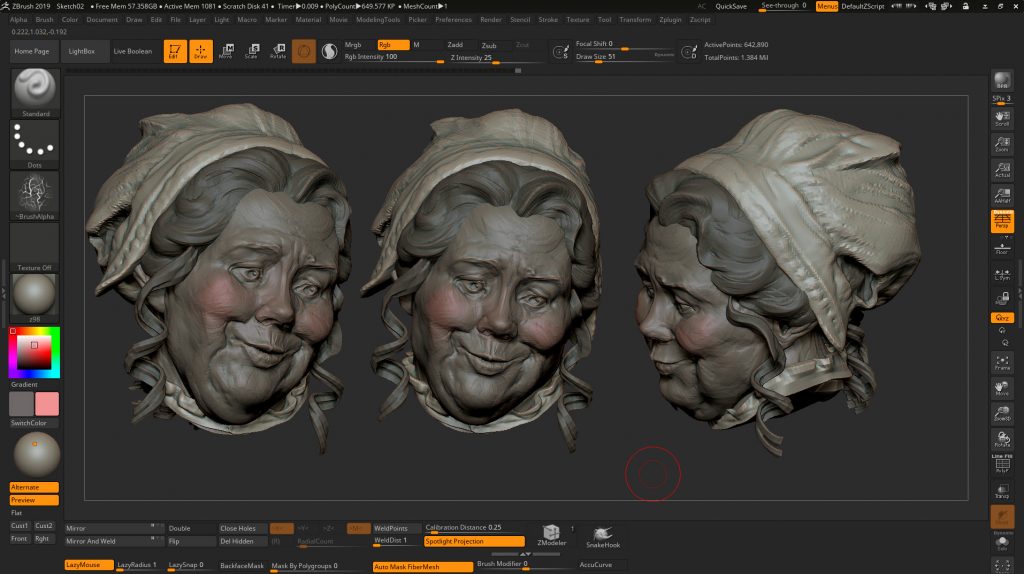Click QuickSave
The width and height of the screenshot is (1024, 574).
tap(731, 6)
